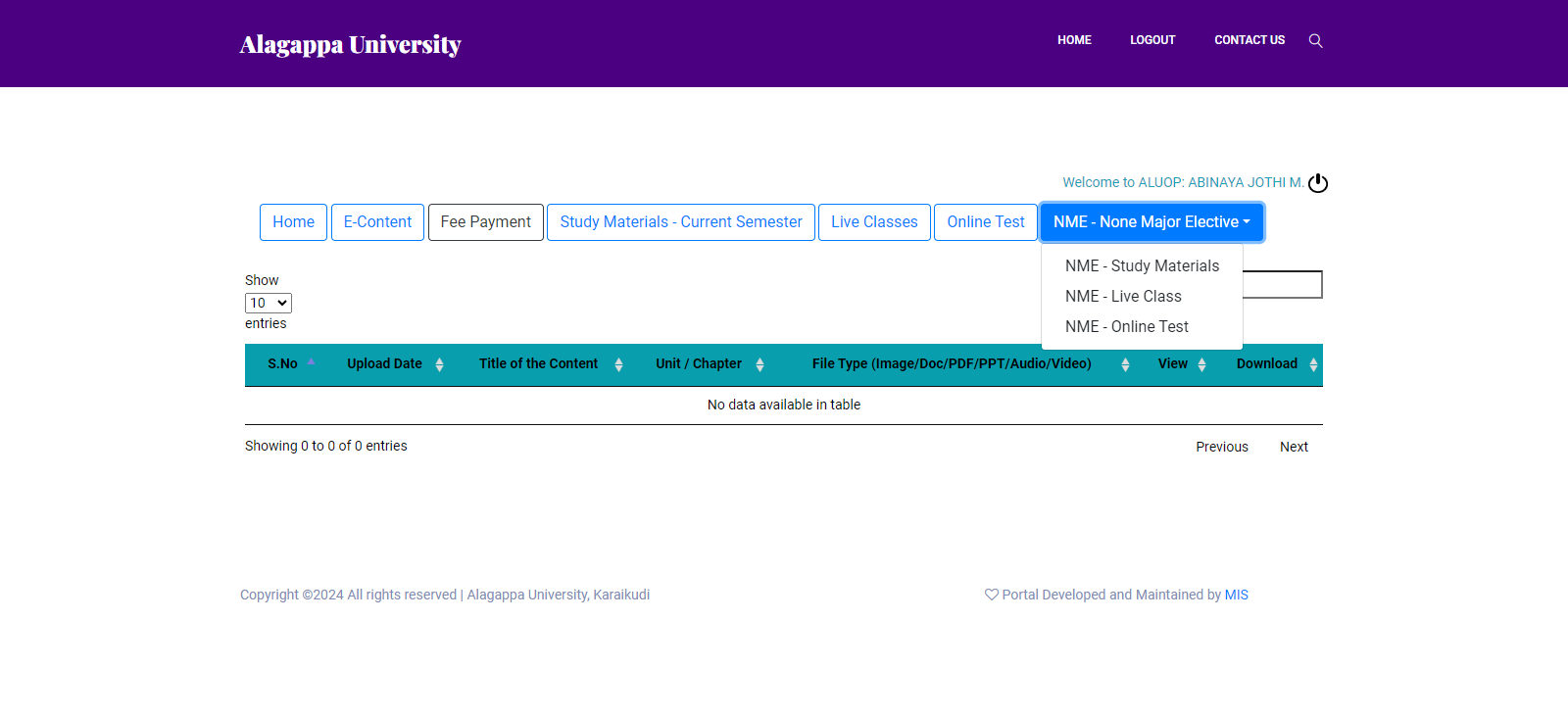This screenshot has width=1568, height=716.
Task: Open the Online Test button
Action: click(x=986, y=222)
